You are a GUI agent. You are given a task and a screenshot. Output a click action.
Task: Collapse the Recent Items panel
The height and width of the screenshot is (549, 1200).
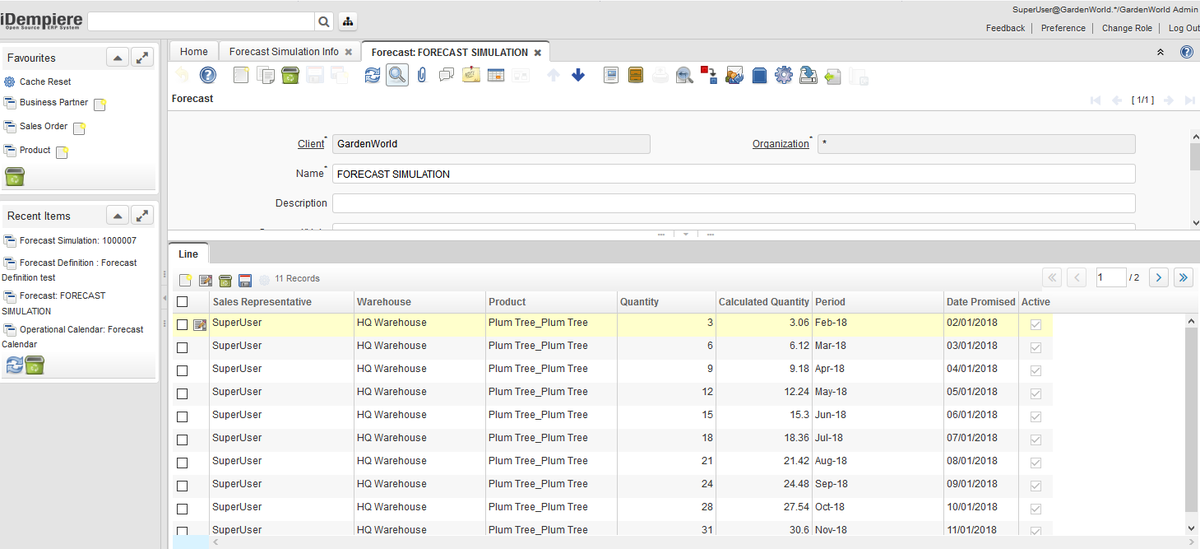click(116, 216)
